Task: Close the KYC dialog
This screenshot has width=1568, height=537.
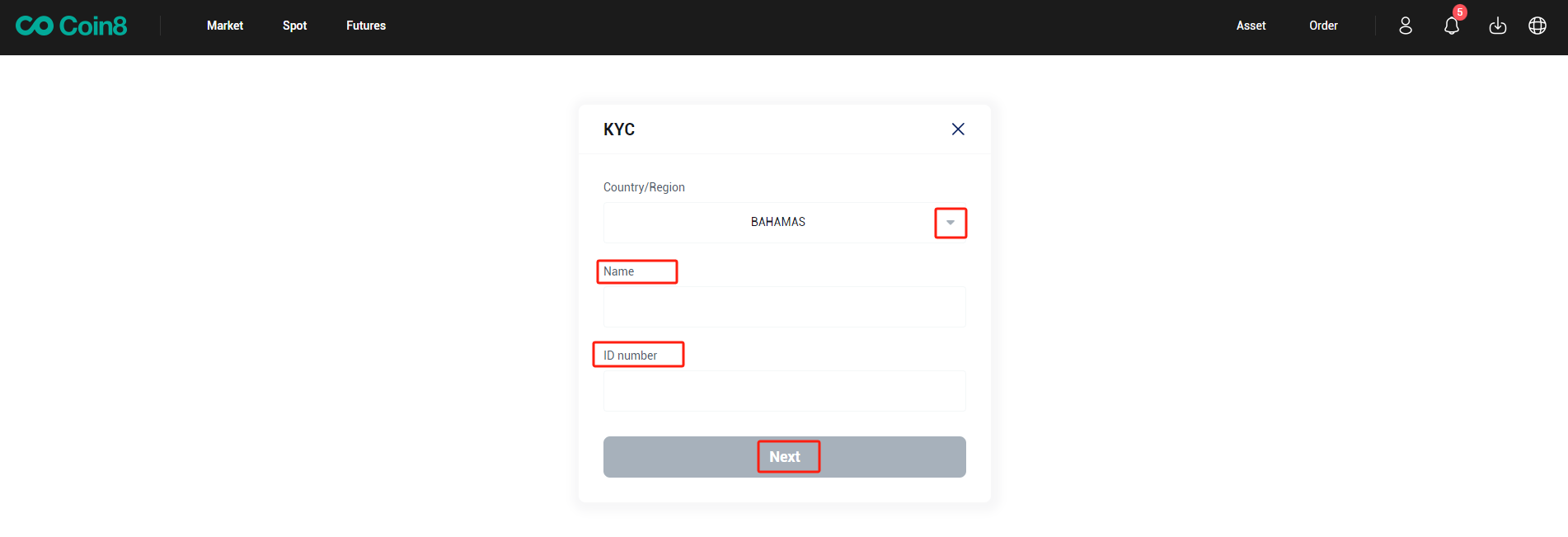Action: click(x=958, y=129)
